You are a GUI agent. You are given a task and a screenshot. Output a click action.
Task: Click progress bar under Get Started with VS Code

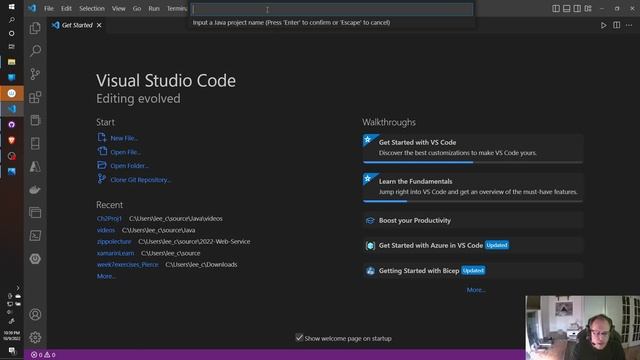(x=473, y=162)
